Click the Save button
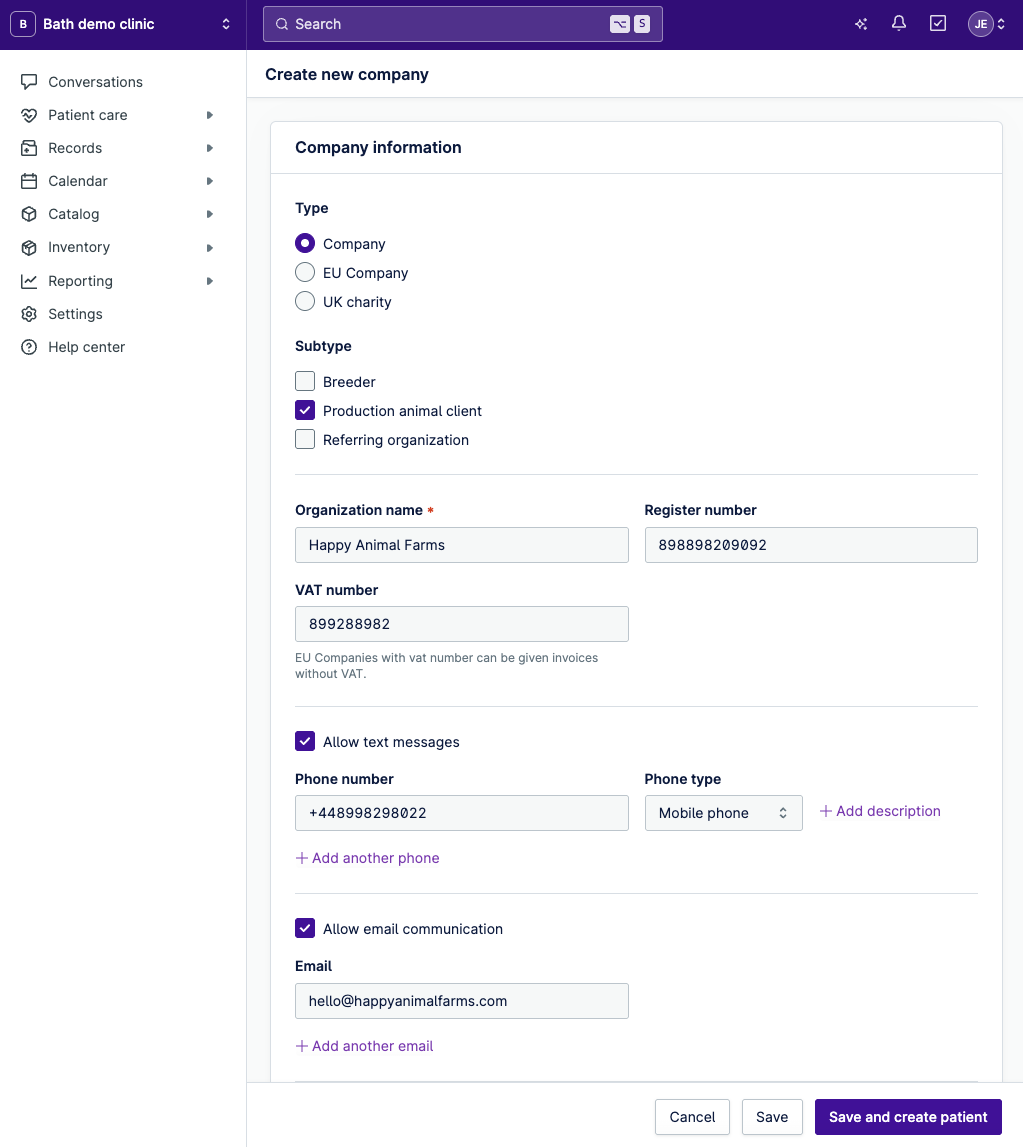 pos(772,1117)
